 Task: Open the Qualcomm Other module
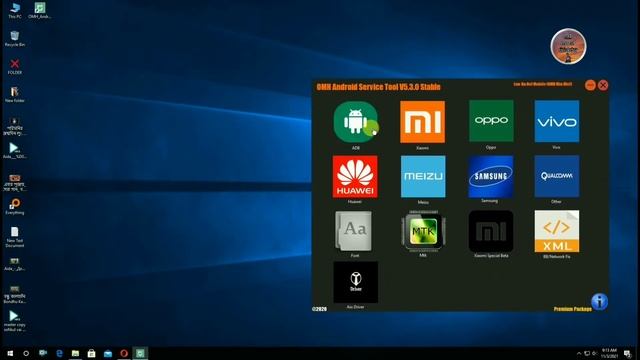tap(557, 176)
